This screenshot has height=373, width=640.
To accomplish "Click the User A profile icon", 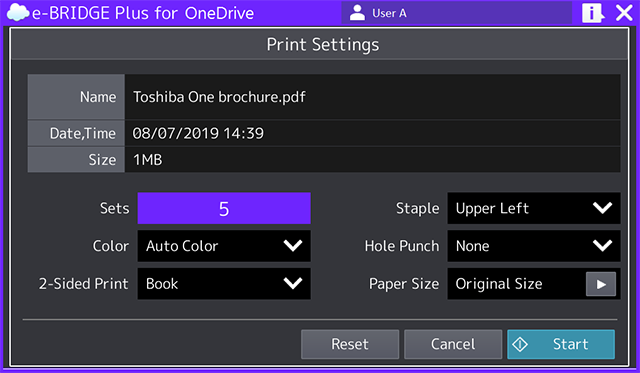I will [357, 13].
